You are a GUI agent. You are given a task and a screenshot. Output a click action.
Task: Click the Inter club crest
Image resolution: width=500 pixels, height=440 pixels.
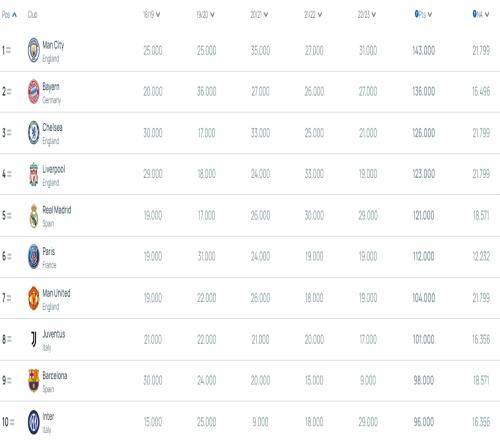[x=34, y=422]
